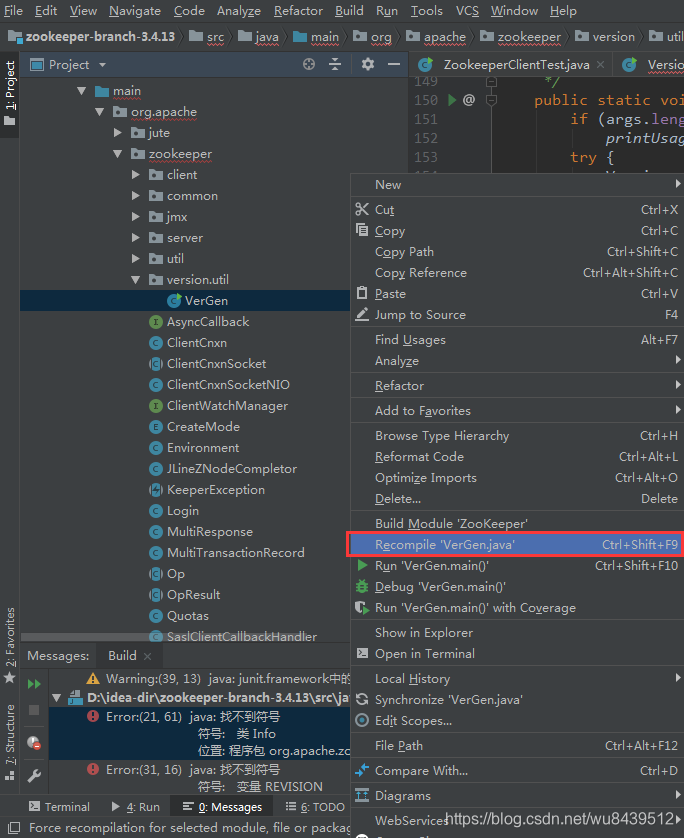Open the Project view dropdown arrow

[102, 65]
